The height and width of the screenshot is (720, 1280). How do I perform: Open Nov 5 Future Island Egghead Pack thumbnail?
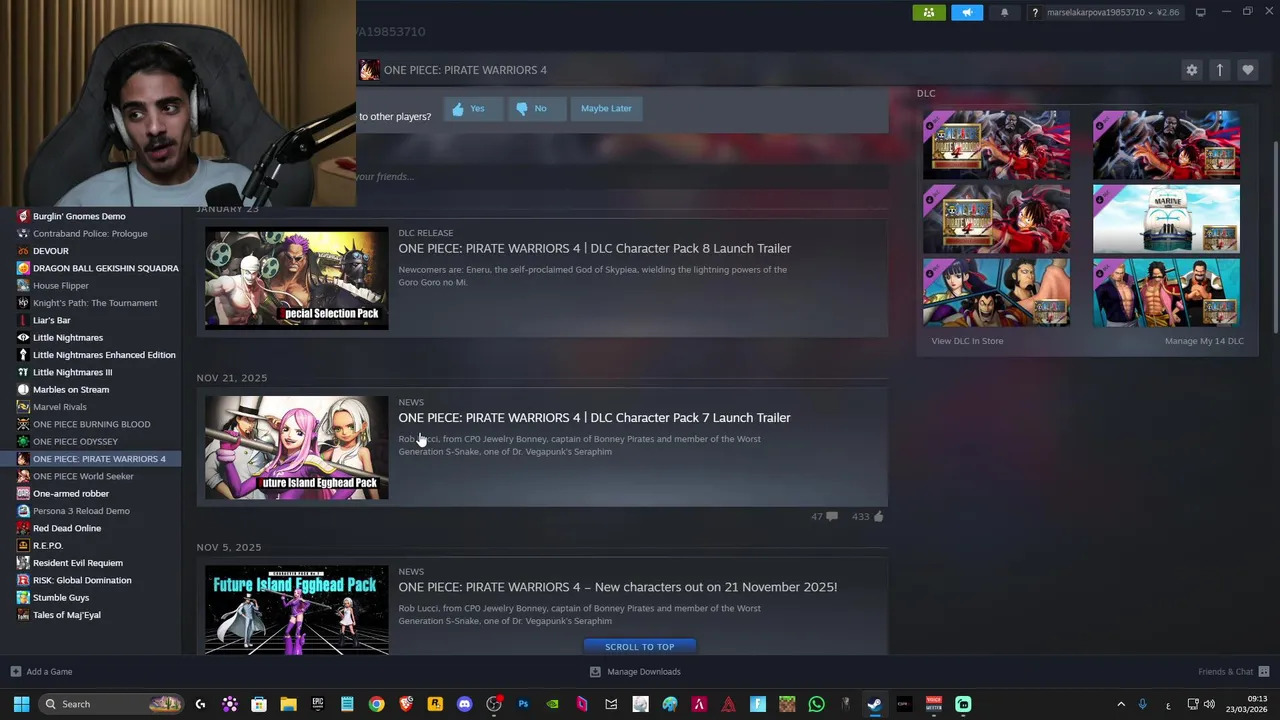(x=297, y=610)
